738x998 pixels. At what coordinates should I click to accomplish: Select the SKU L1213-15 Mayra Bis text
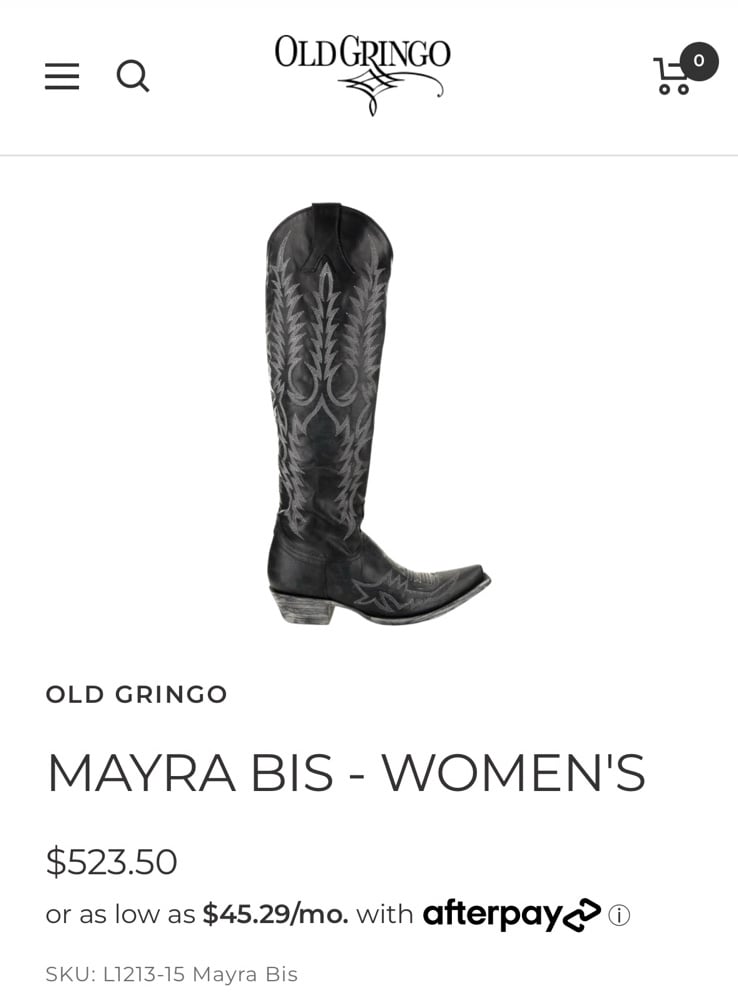(x=172, y=974)
